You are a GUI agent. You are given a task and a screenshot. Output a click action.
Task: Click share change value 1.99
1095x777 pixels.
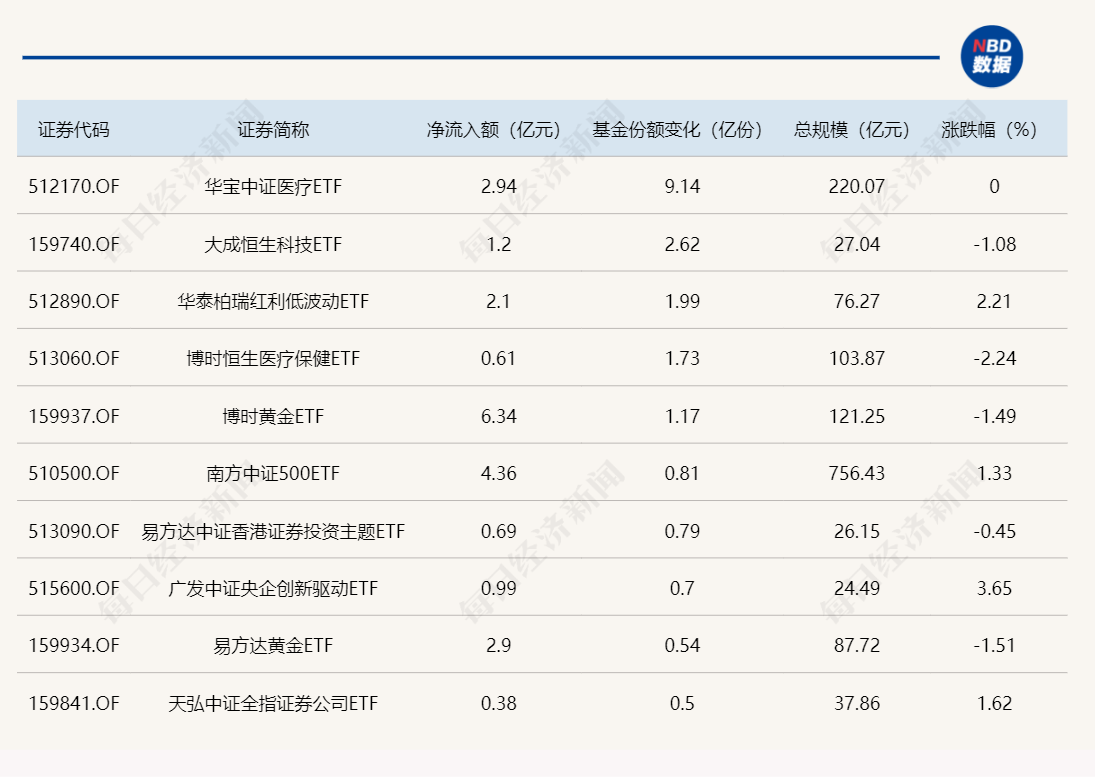[x=682, y=302]
